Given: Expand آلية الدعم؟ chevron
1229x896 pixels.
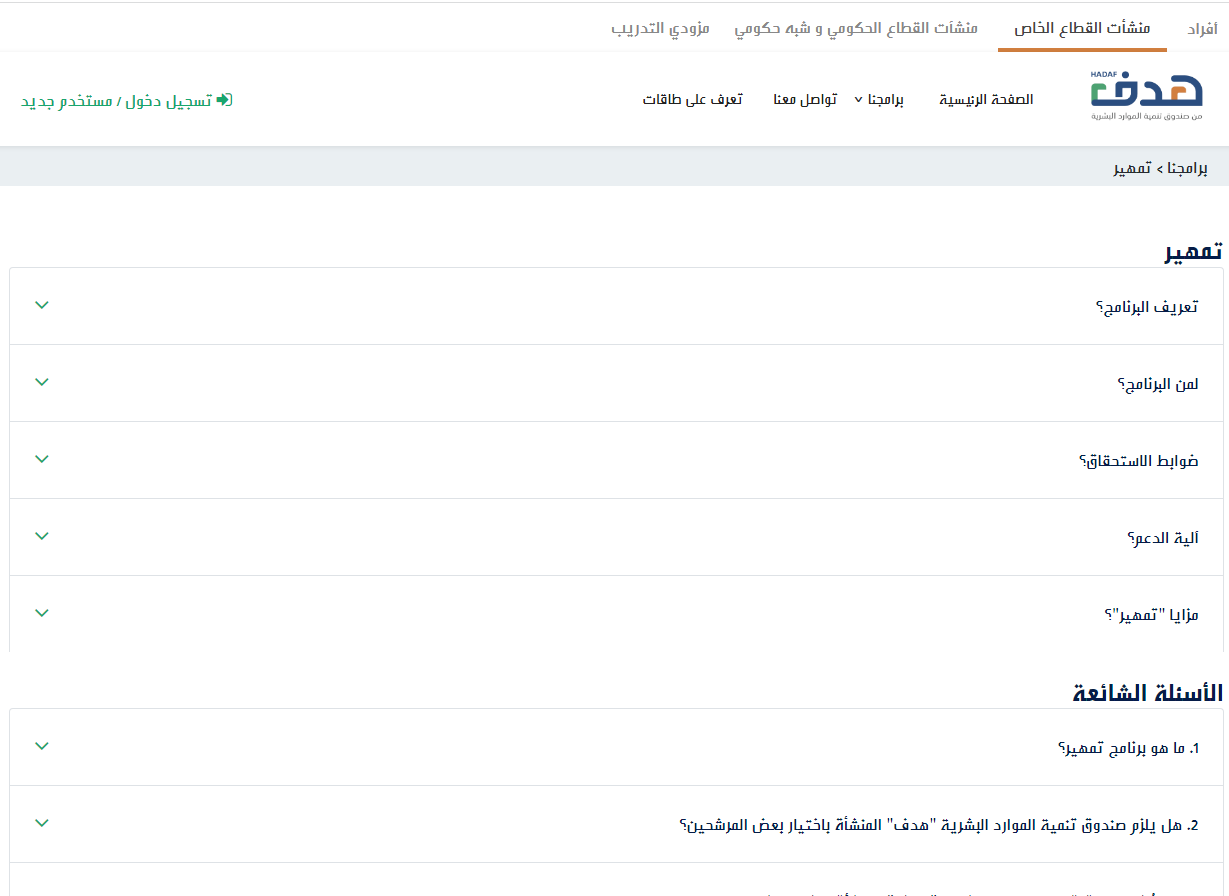Looking at the screenshot, I should [42, 536].
